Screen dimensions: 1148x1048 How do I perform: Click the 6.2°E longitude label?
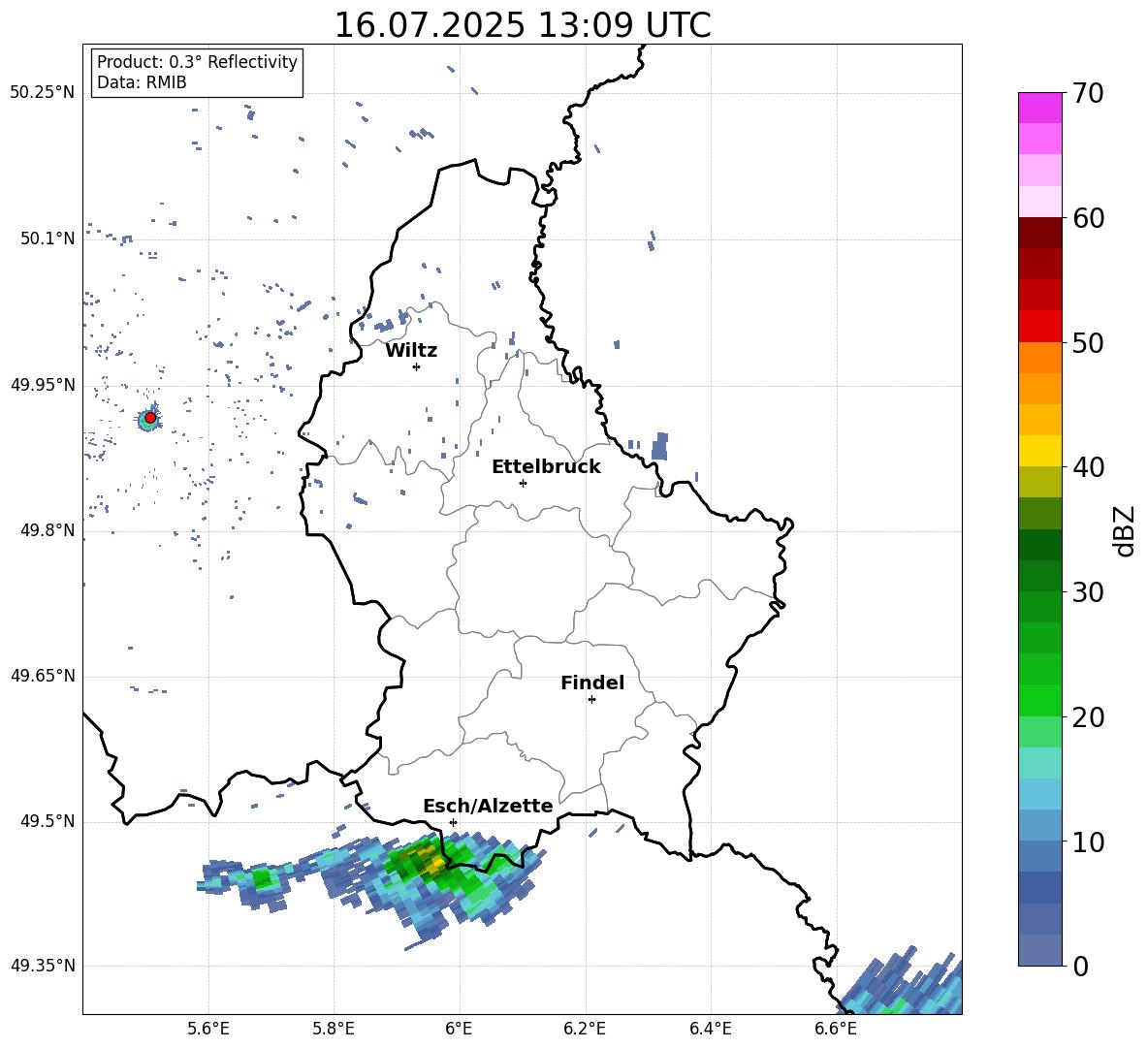click(x=585, y=1029)
